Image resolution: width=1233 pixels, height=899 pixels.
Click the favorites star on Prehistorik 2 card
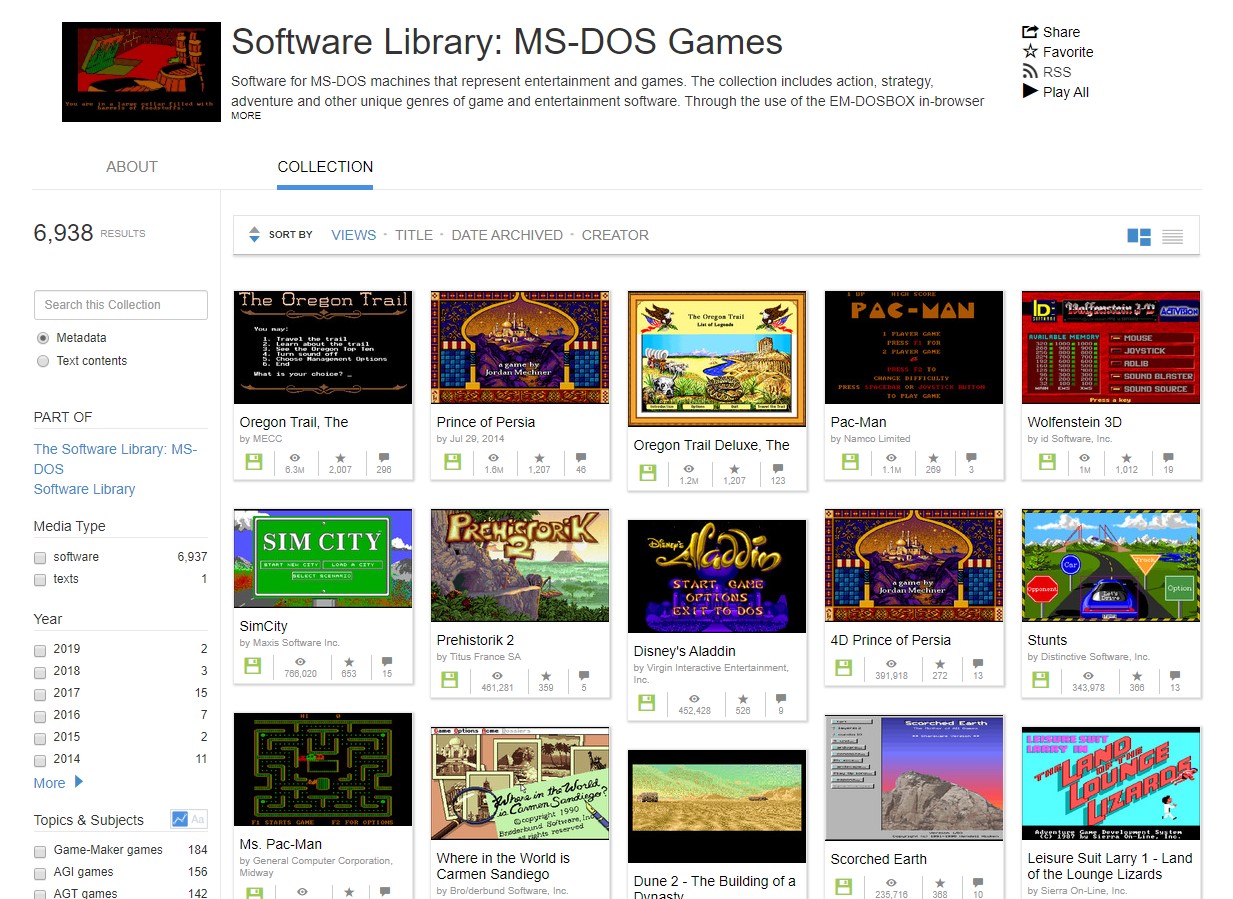click(546, 675)
